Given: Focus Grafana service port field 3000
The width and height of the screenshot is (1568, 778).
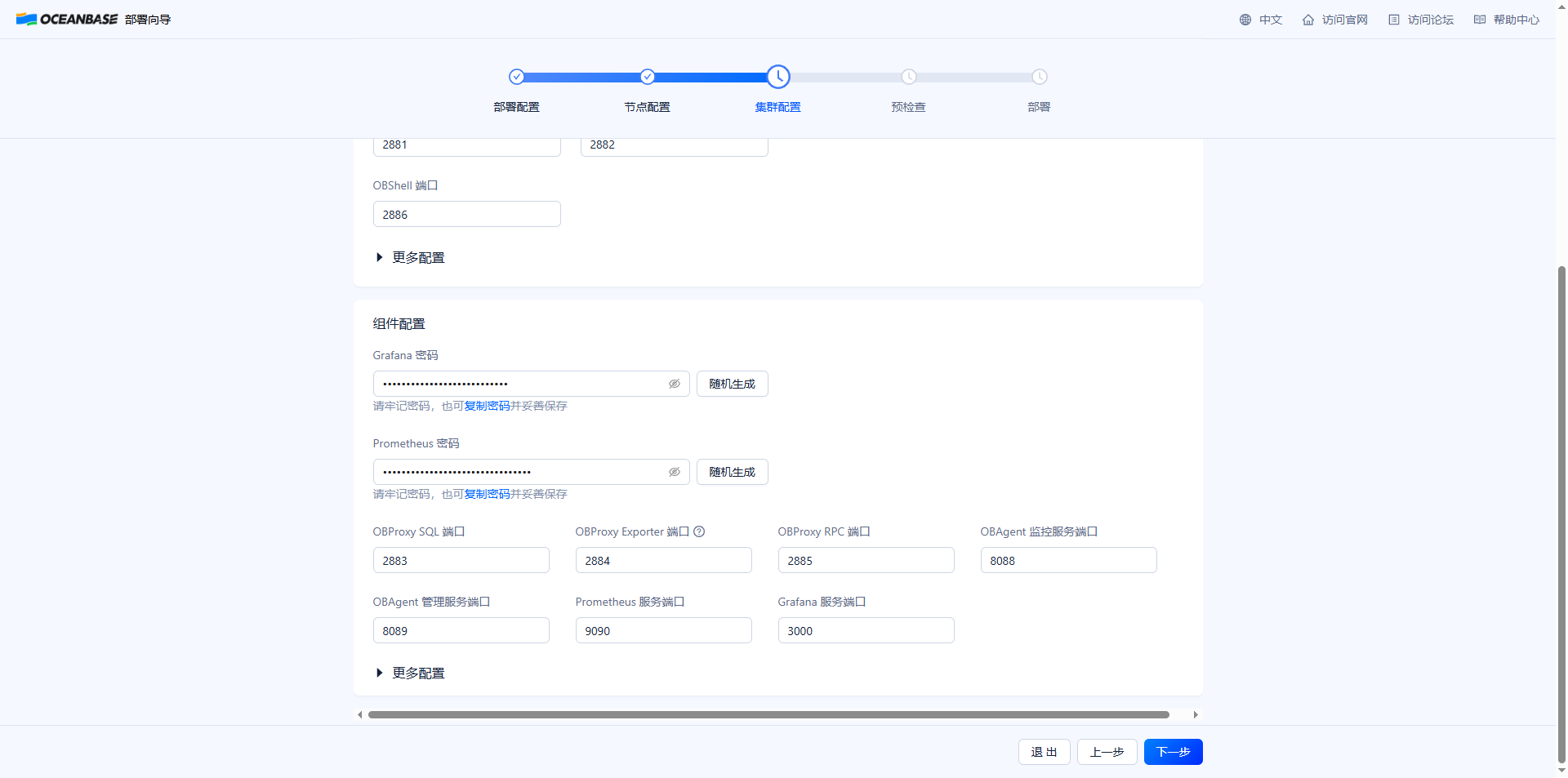Looking at the screenshot, I should coord(866,631).
